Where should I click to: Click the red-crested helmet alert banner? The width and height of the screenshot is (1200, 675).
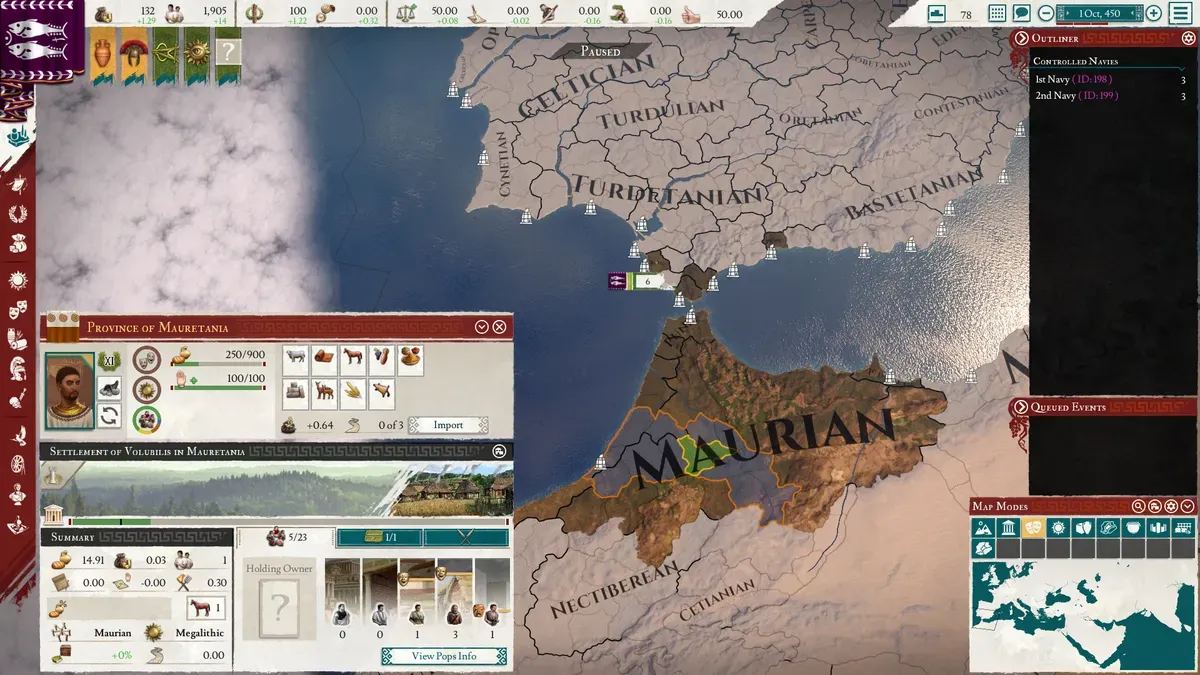coord(132,55)
